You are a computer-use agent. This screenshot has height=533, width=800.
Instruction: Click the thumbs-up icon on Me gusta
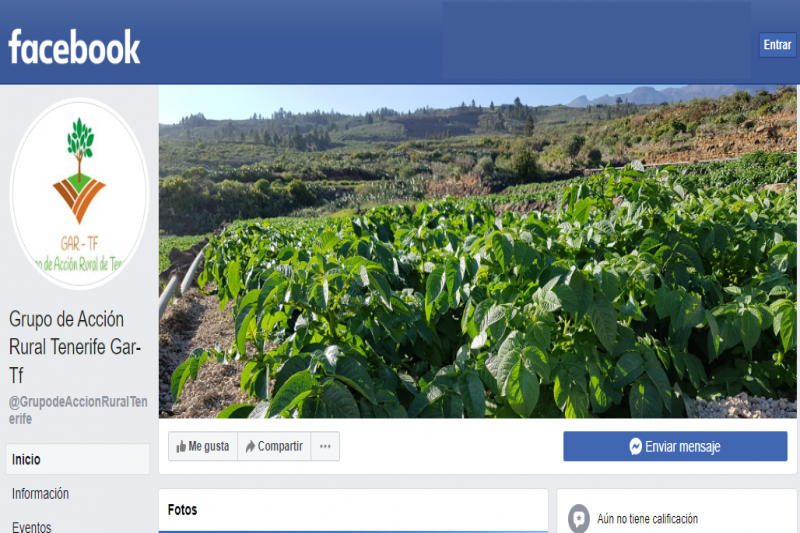coord(181,447)
